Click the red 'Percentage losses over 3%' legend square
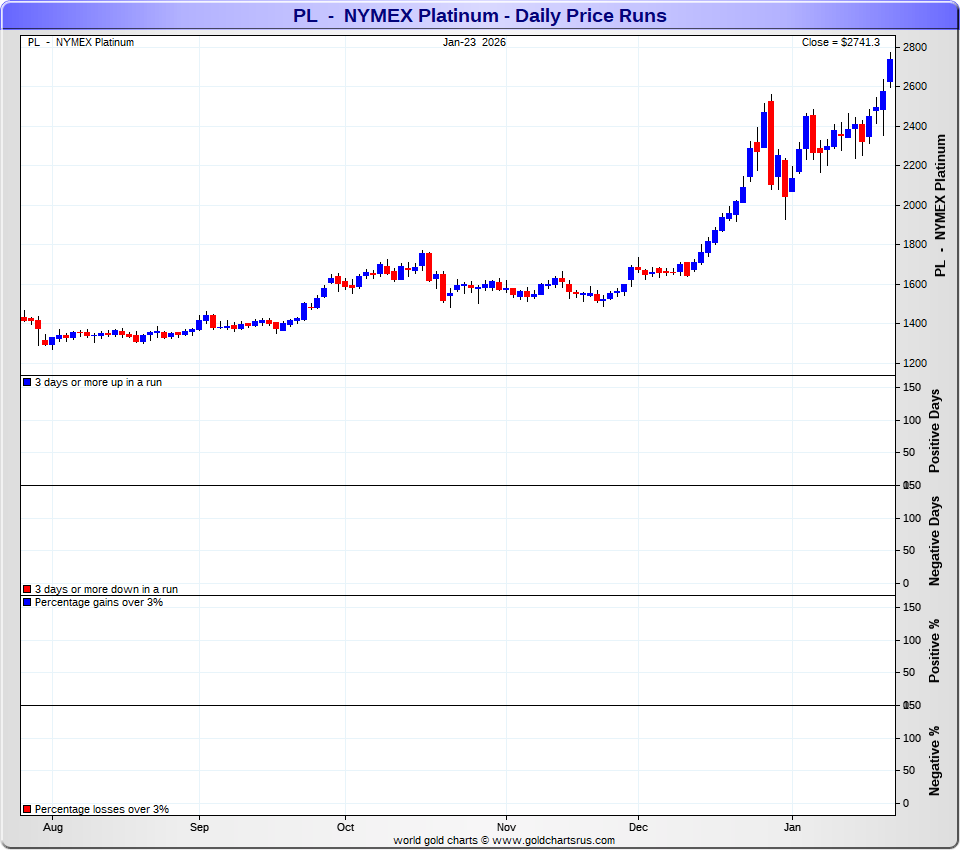Image resolution: width=960 pixels, height=850 pixels. (x=27, y=809)
